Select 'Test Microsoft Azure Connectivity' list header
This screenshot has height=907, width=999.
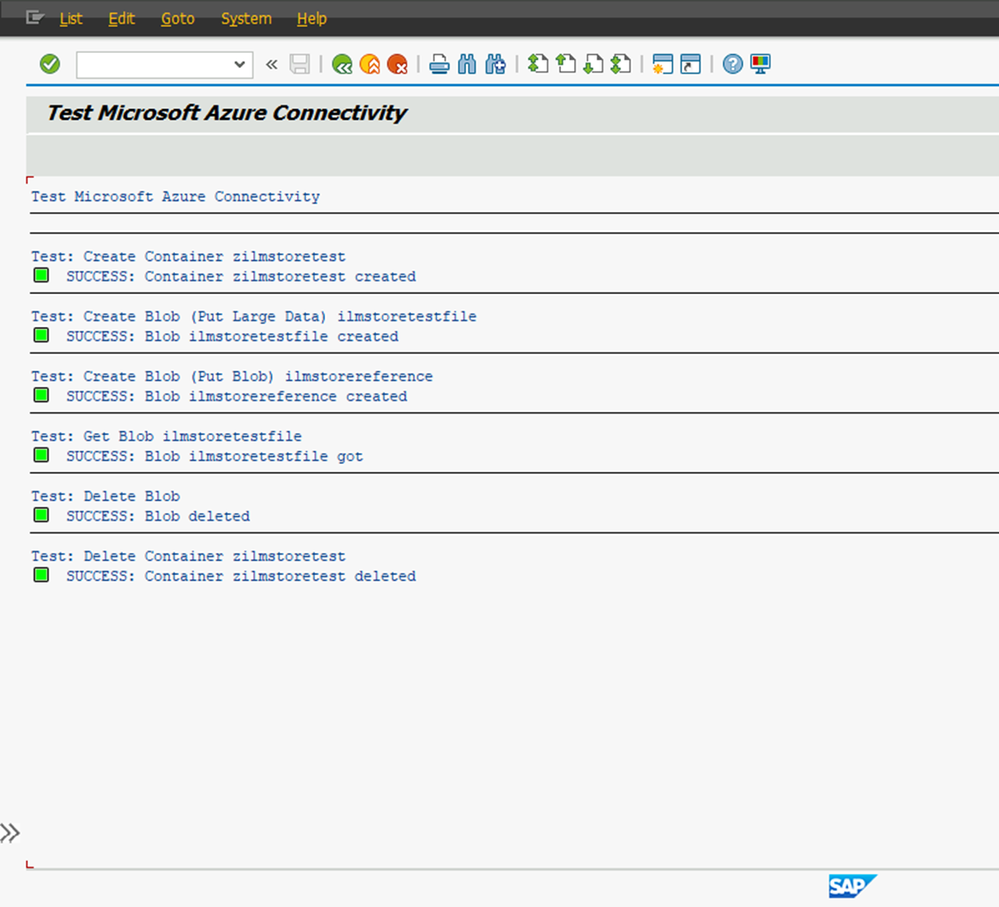click(176, 197)
